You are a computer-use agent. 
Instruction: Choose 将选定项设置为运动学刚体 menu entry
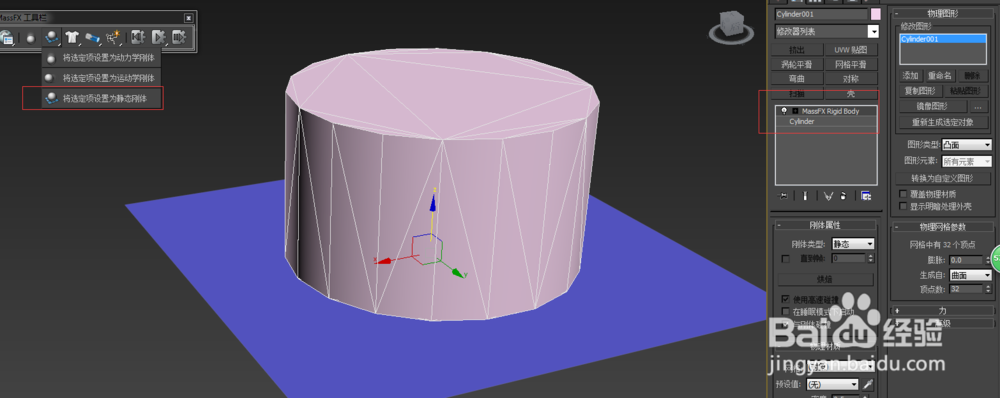pos(101,78)
